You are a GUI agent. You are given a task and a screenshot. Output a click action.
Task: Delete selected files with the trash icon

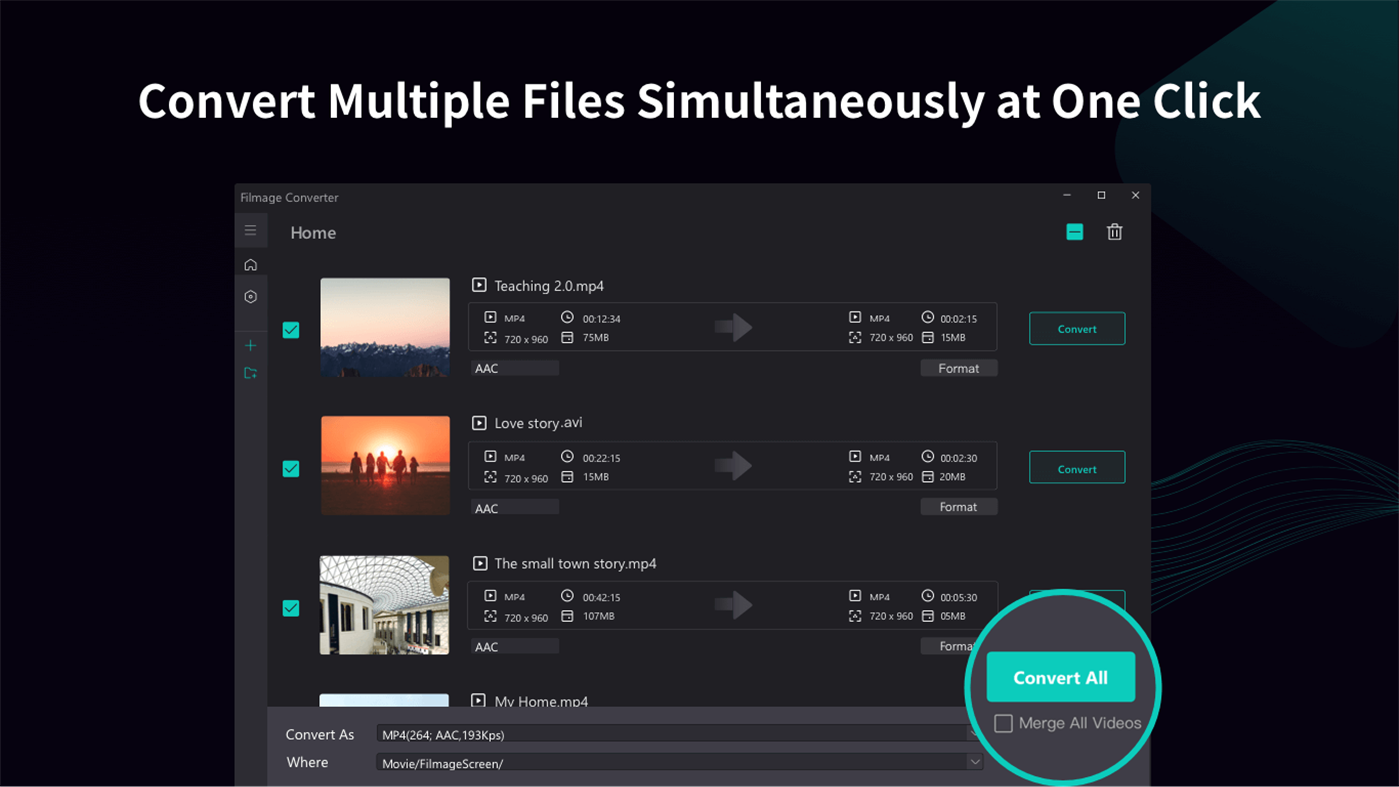pyautogui.click(x=1115, y=232)
